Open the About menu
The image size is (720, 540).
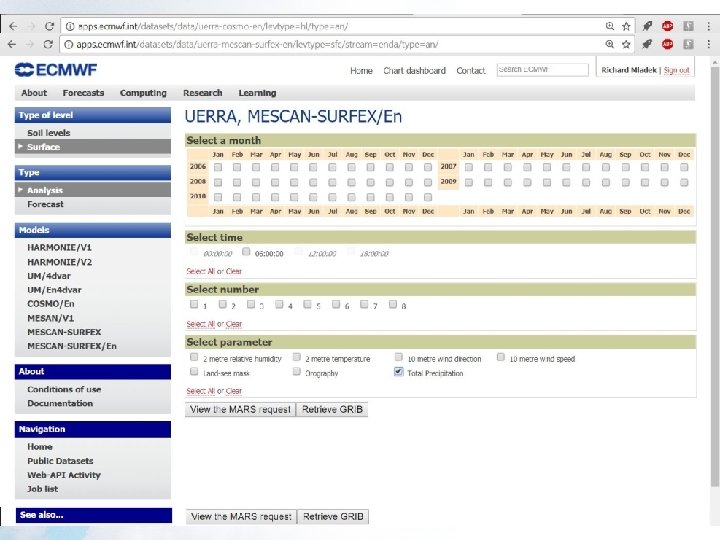coord(34,93)
